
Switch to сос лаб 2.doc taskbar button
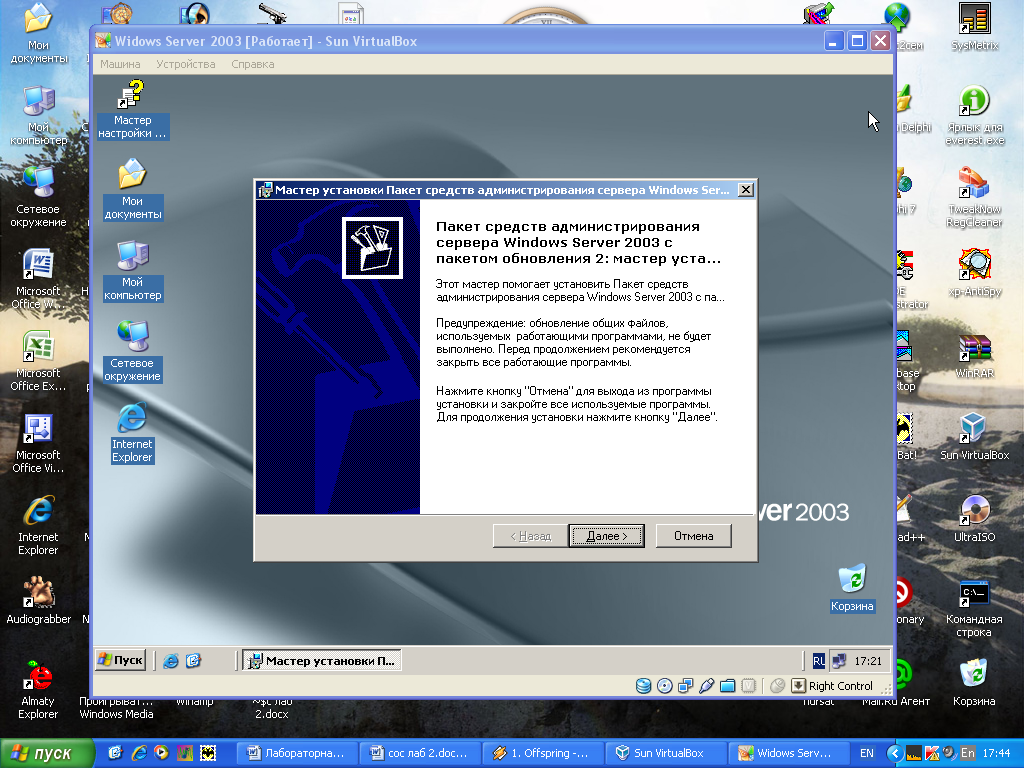[x=420, y=753]
